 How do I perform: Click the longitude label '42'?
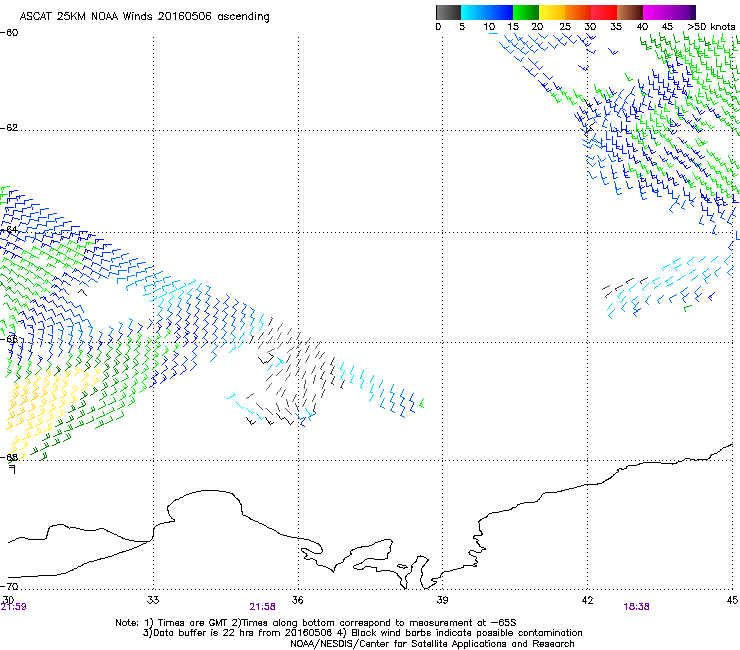(x=587, y=600)
